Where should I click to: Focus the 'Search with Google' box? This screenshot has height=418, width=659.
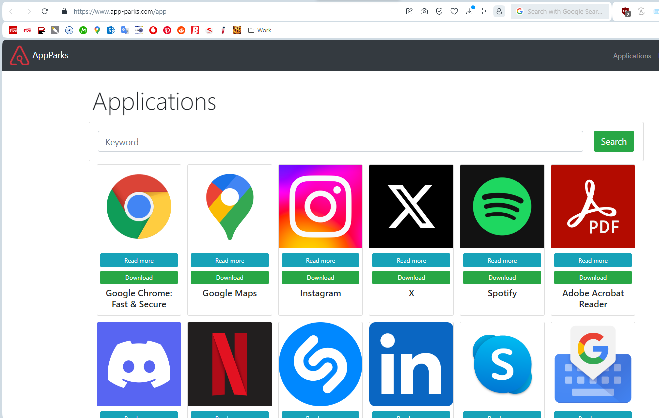[560, 11]
